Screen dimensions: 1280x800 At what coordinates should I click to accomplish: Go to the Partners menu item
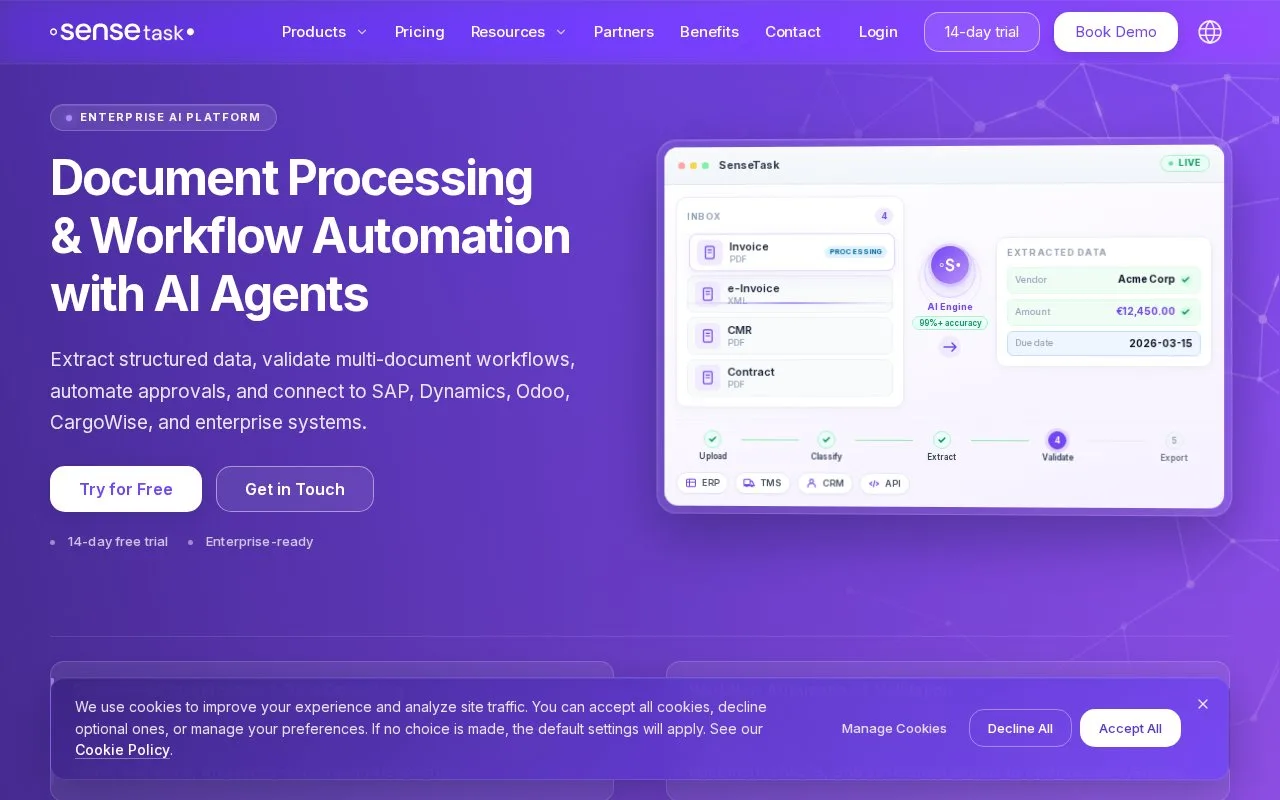tap(624, 32)
